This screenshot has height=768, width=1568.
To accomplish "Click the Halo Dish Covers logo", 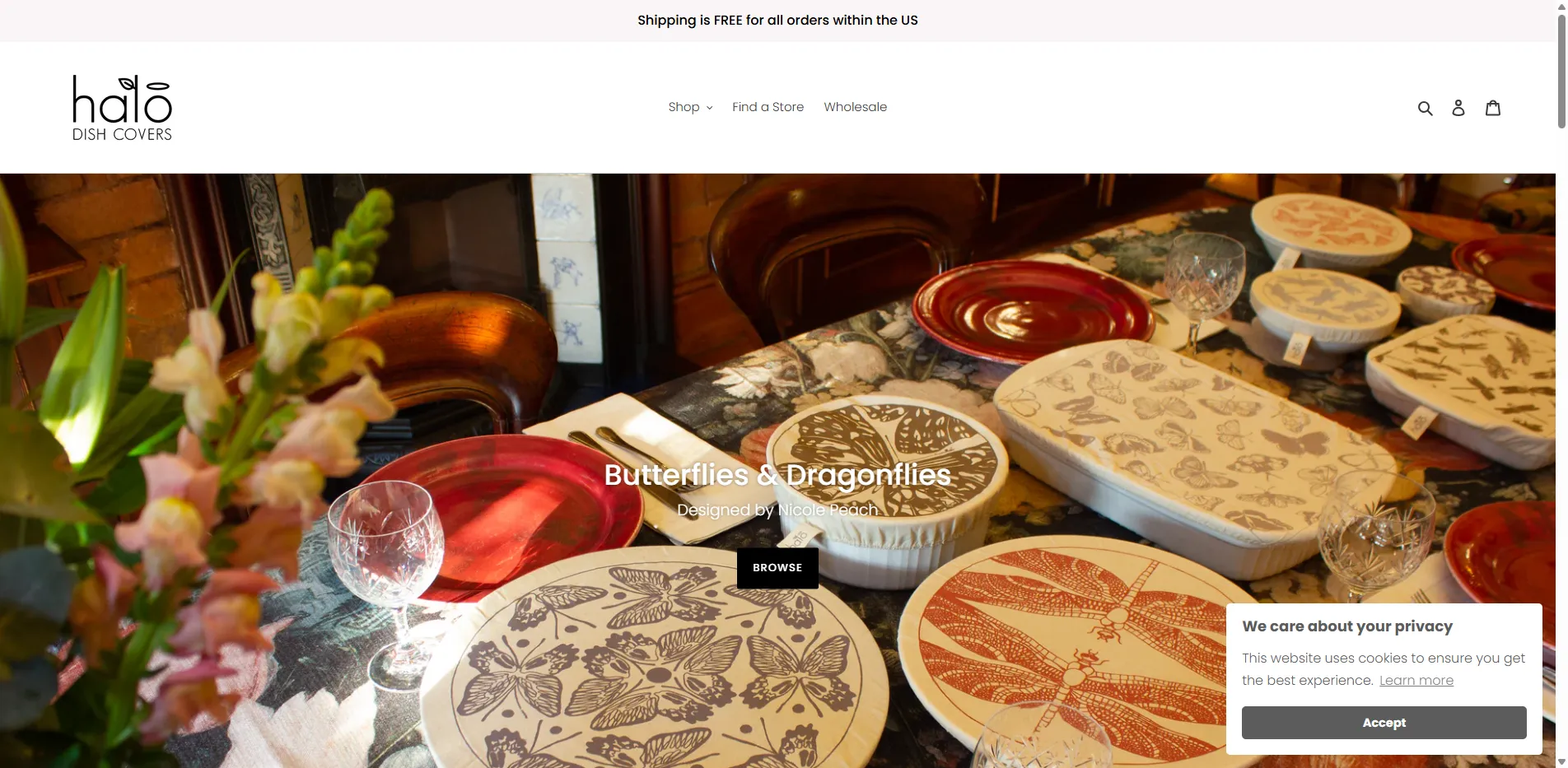I will click(x=122, y=108).
